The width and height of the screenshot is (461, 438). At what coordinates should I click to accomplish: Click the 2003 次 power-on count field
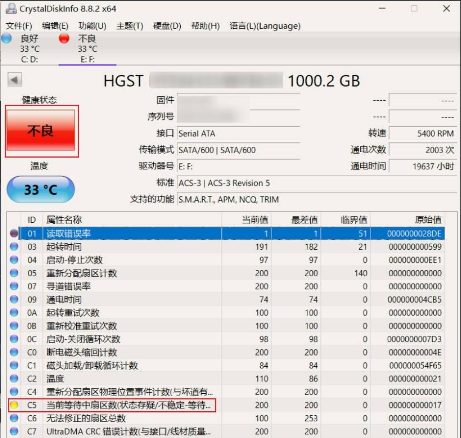click(423, 150)
